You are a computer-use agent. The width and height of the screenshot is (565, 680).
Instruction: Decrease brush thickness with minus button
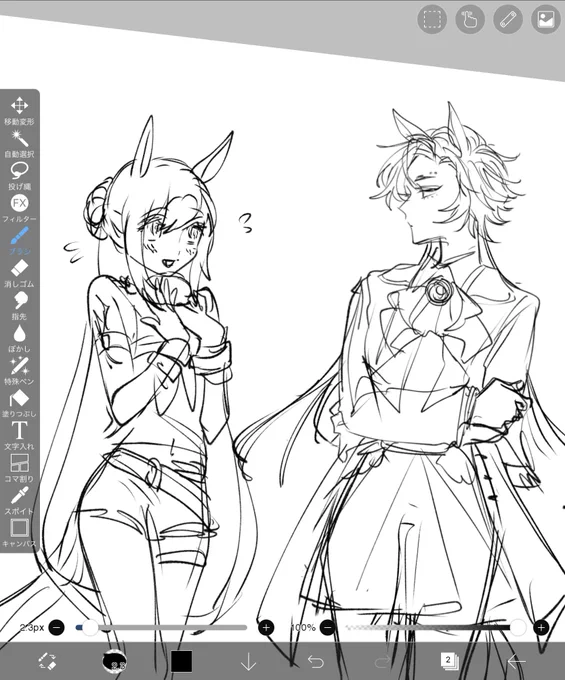tap(56, 628)
